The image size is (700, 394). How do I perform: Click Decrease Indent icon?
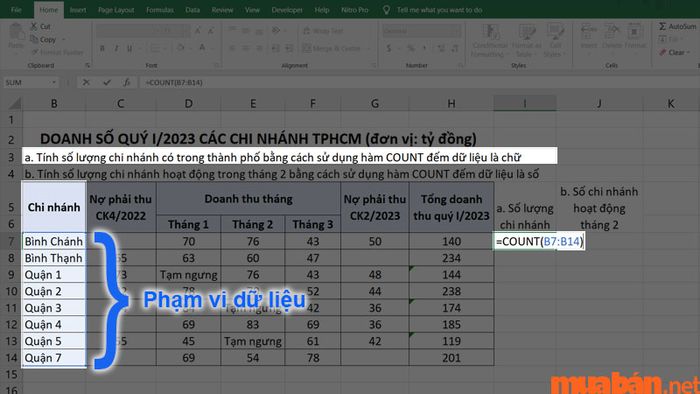pyautogui.click(x=276, y=48)
